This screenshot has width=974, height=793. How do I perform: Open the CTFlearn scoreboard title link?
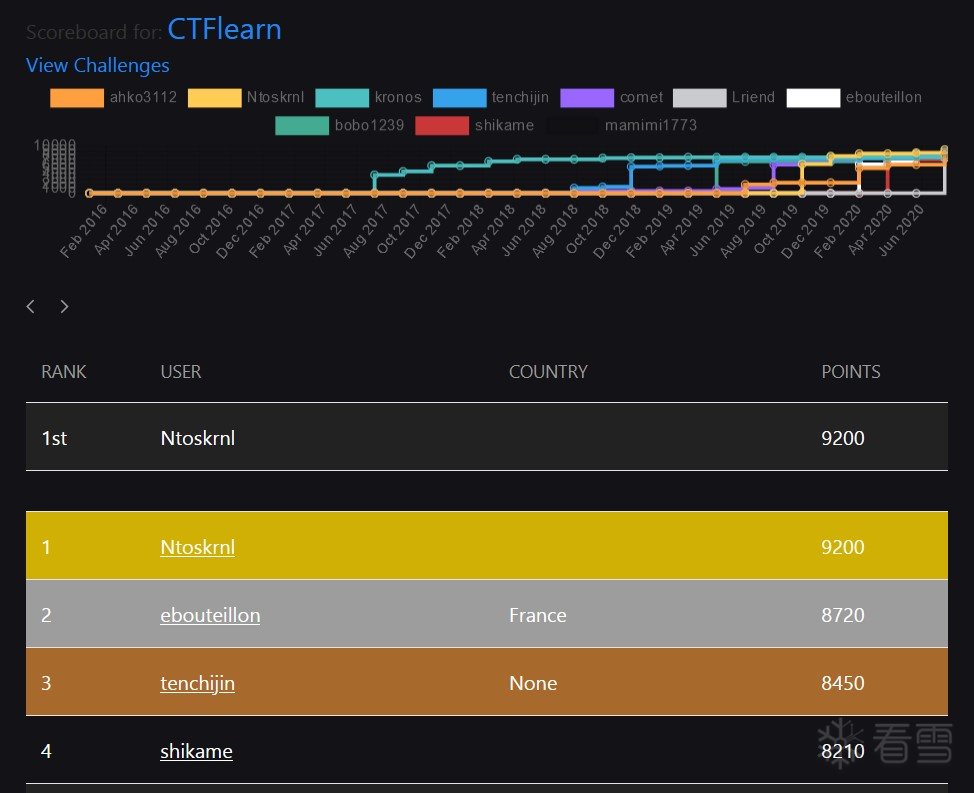pos(224,29)
